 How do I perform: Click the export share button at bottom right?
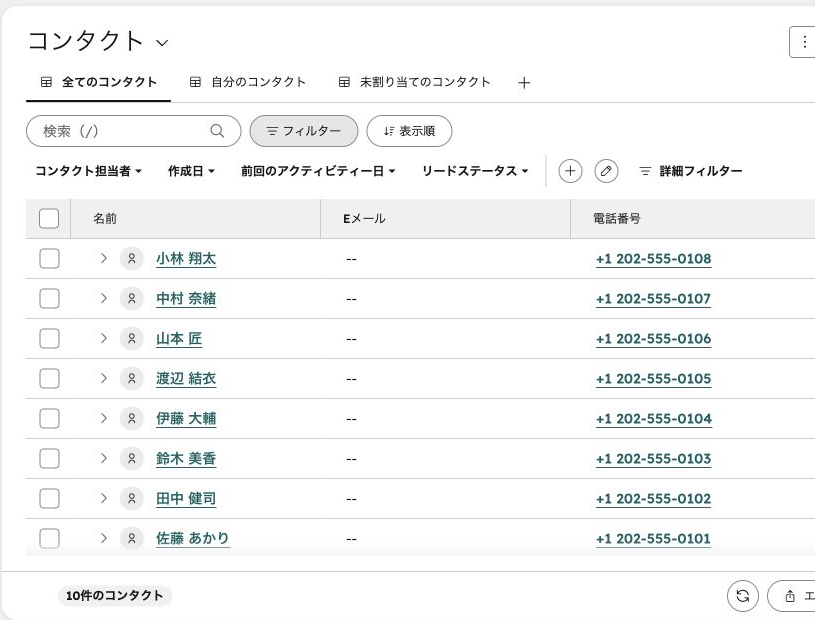[x=793, y=596]
